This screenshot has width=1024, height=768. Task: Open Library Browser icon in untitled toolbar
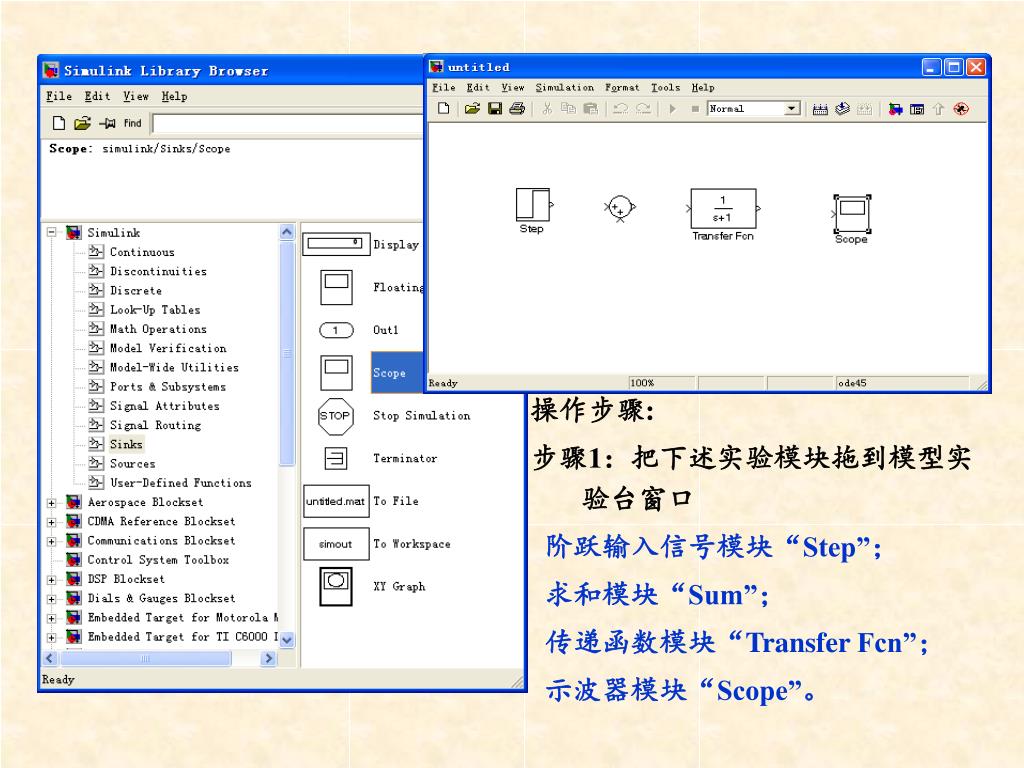point(895,109)
